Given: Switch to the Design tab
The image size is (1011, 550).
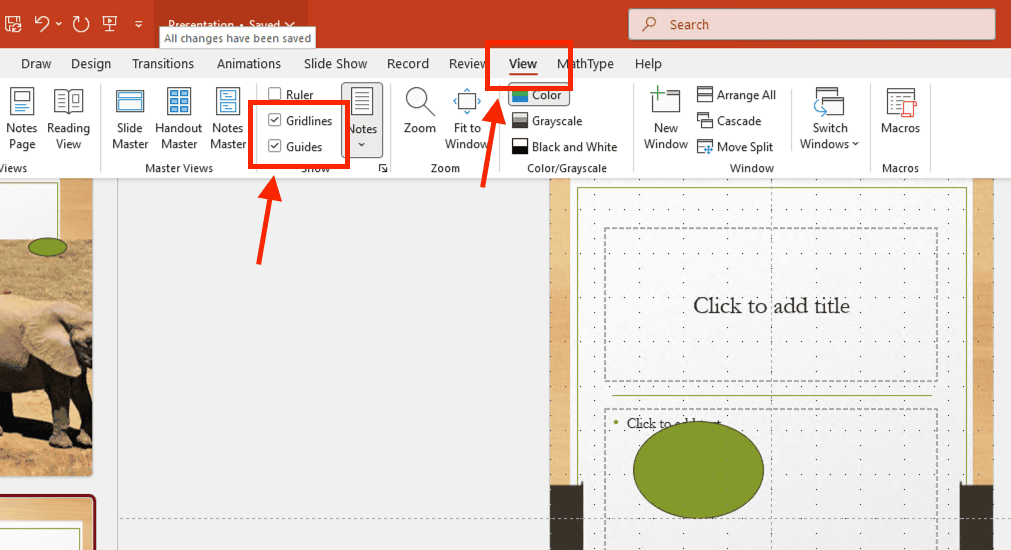Looking at the screenshot, I should (x=91, y=64).
